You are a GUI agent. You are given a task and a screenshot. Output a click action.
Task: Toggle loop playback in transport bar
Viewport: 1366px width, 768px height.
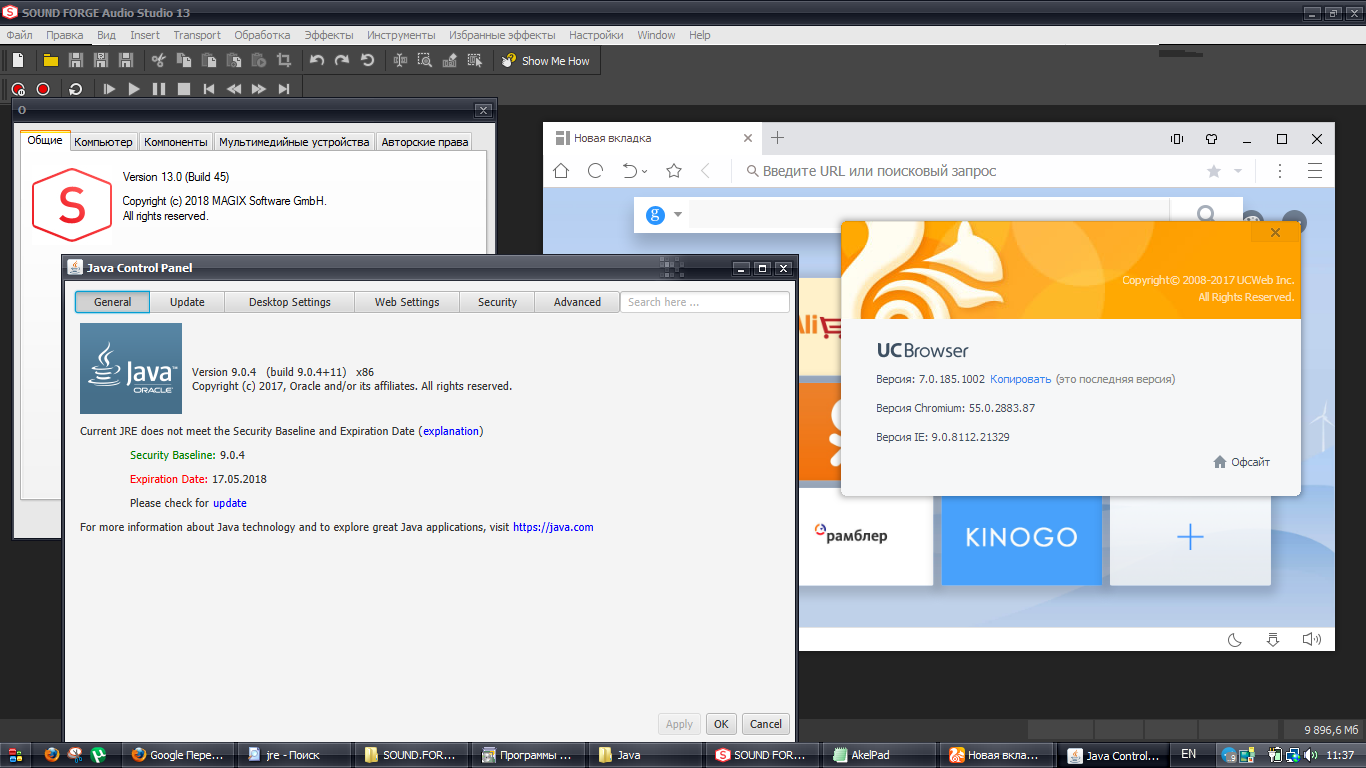[76, 89]
